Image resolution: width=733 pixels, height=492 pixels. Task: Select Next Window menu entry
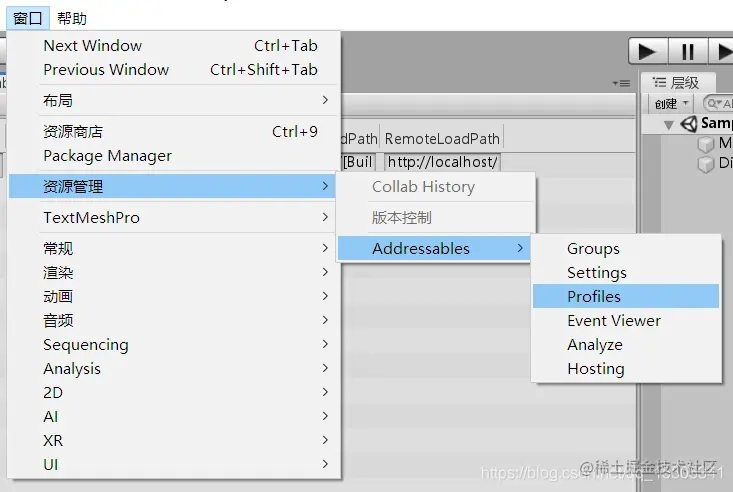pyautogui.click(x=174, y=46)
